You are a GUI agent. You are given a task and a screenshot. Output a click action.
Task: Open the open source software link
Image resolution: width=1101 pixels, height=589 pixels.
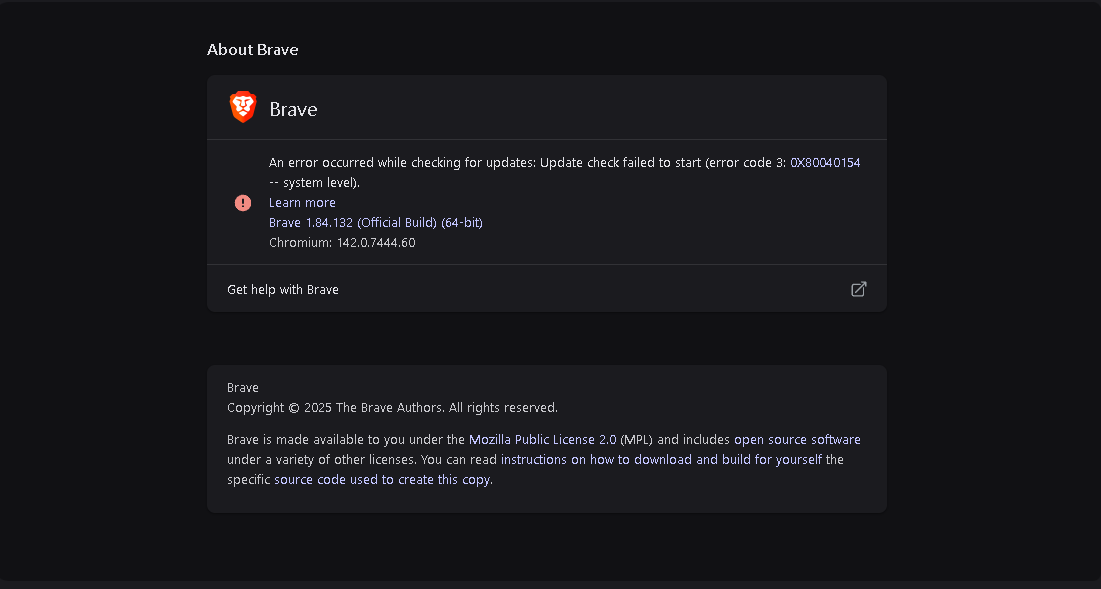click(x=797, y=439)
